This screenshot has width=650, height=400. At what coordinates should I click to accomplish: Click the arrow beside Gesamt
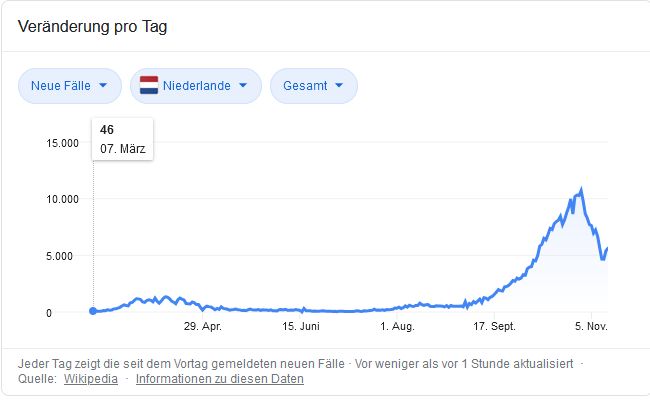point(339,86)
